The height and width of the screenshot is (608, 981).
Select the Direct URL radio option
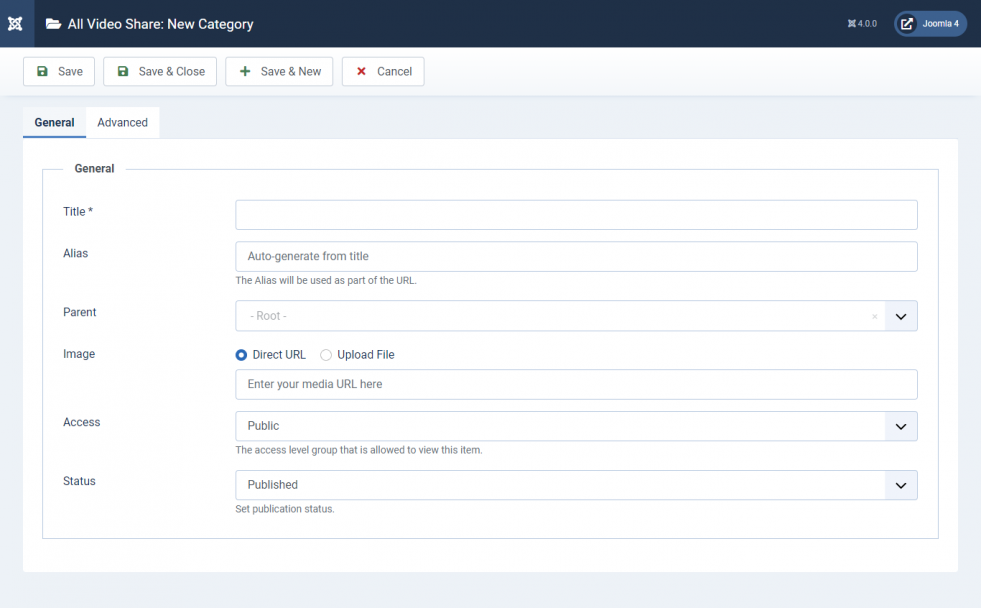tap(241, 355)
